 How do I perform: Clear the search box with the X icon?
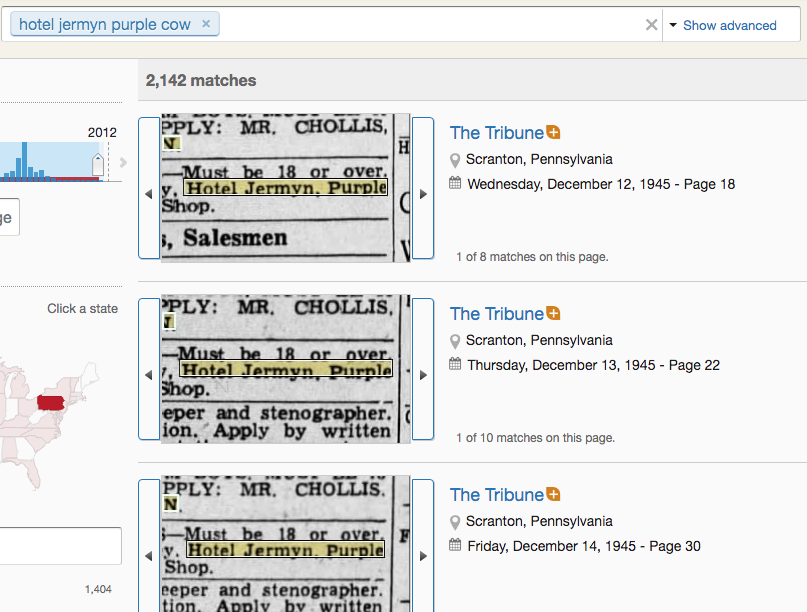click(x=651, y=25)
